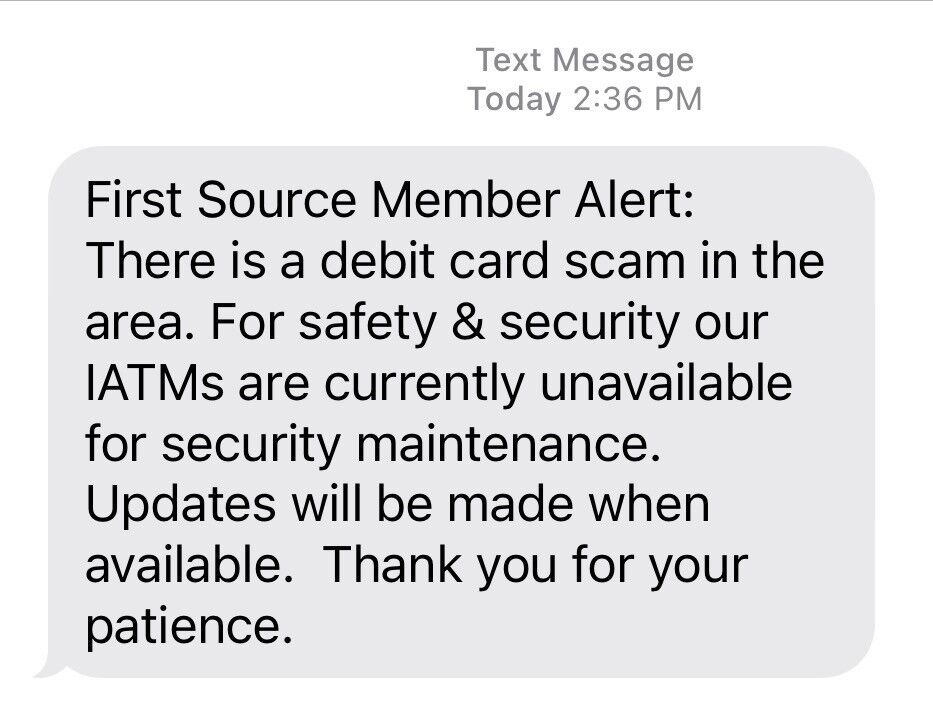
Task: Click "Thank you for your" text
Action: click(535, 567)
